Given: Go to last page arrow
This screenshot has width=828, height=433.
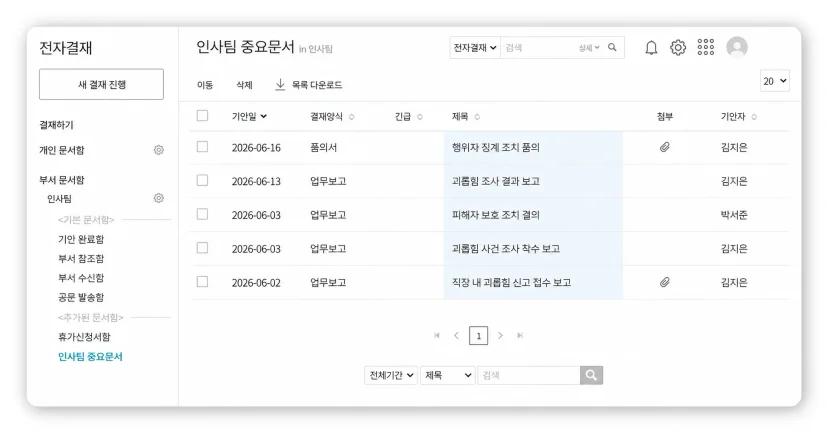Looking at the screenshot, I should [x=520, y=335].
